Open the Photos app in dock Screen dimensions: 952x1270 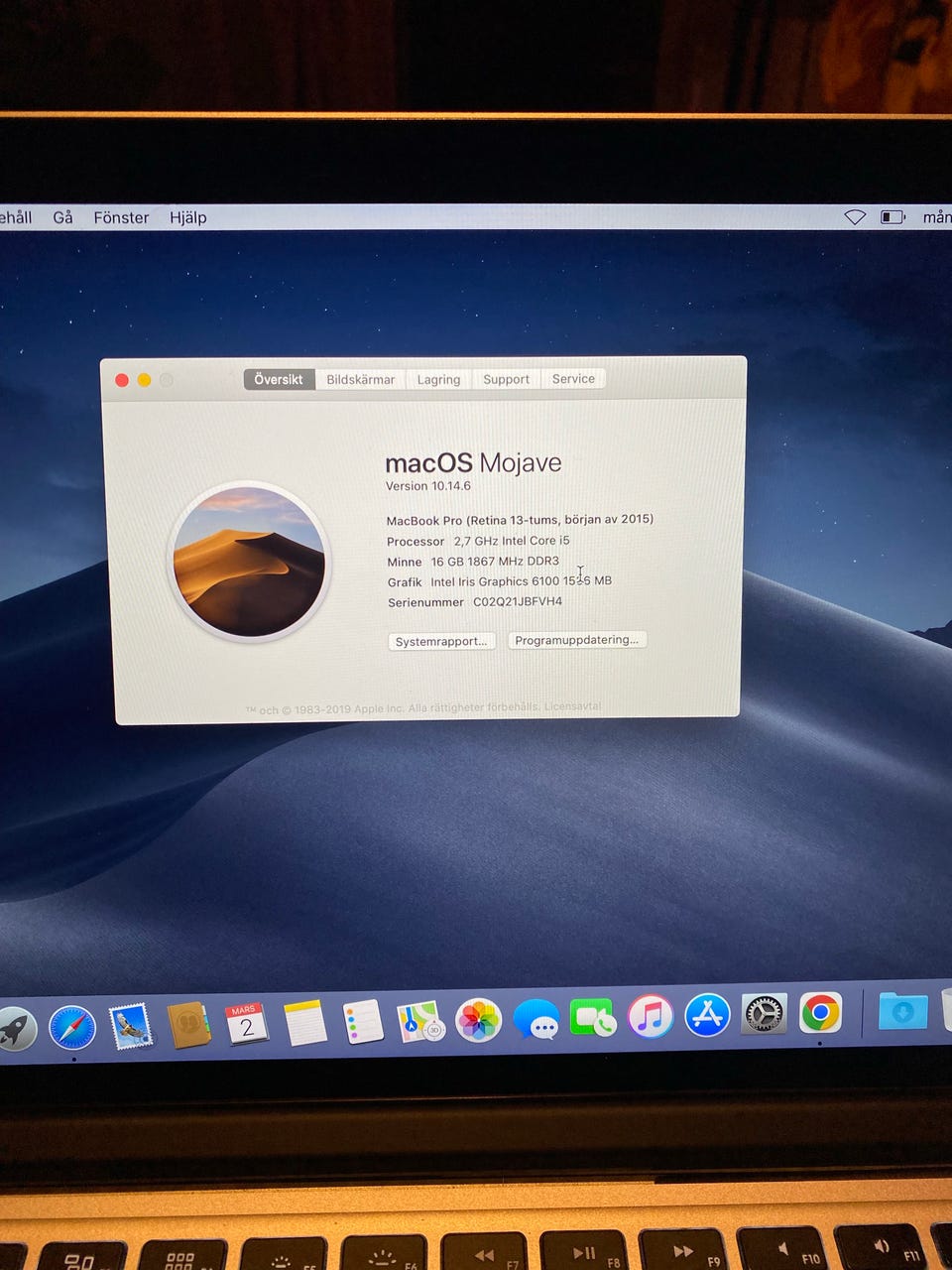tap(478, 1020)
